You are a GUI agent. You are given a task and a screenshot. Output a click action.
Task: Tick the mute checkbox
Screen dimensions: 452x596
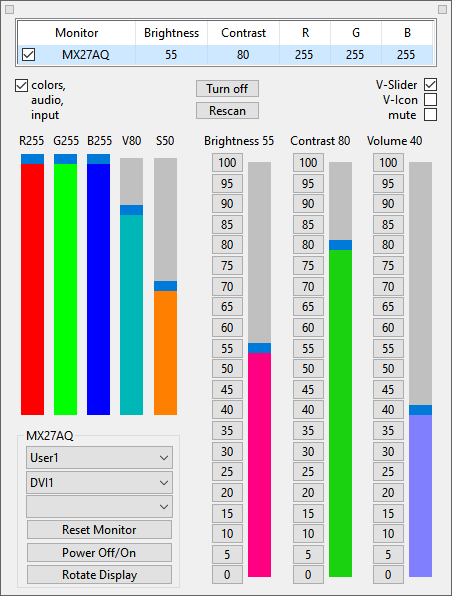pos(430,114)
